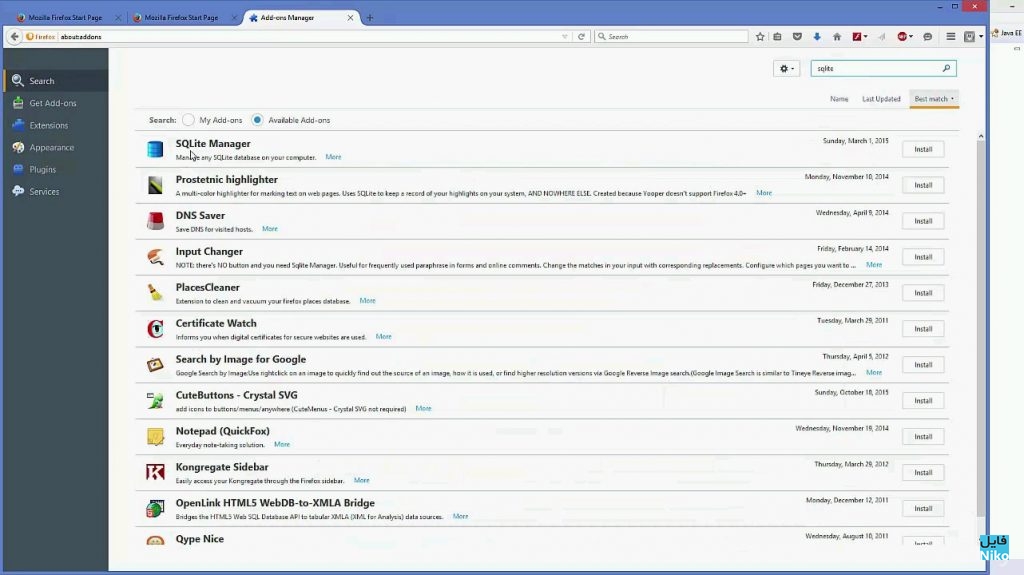The image size is (1024, 575).
Task: Show bookmarks list icon
Action: pos(777,37)
